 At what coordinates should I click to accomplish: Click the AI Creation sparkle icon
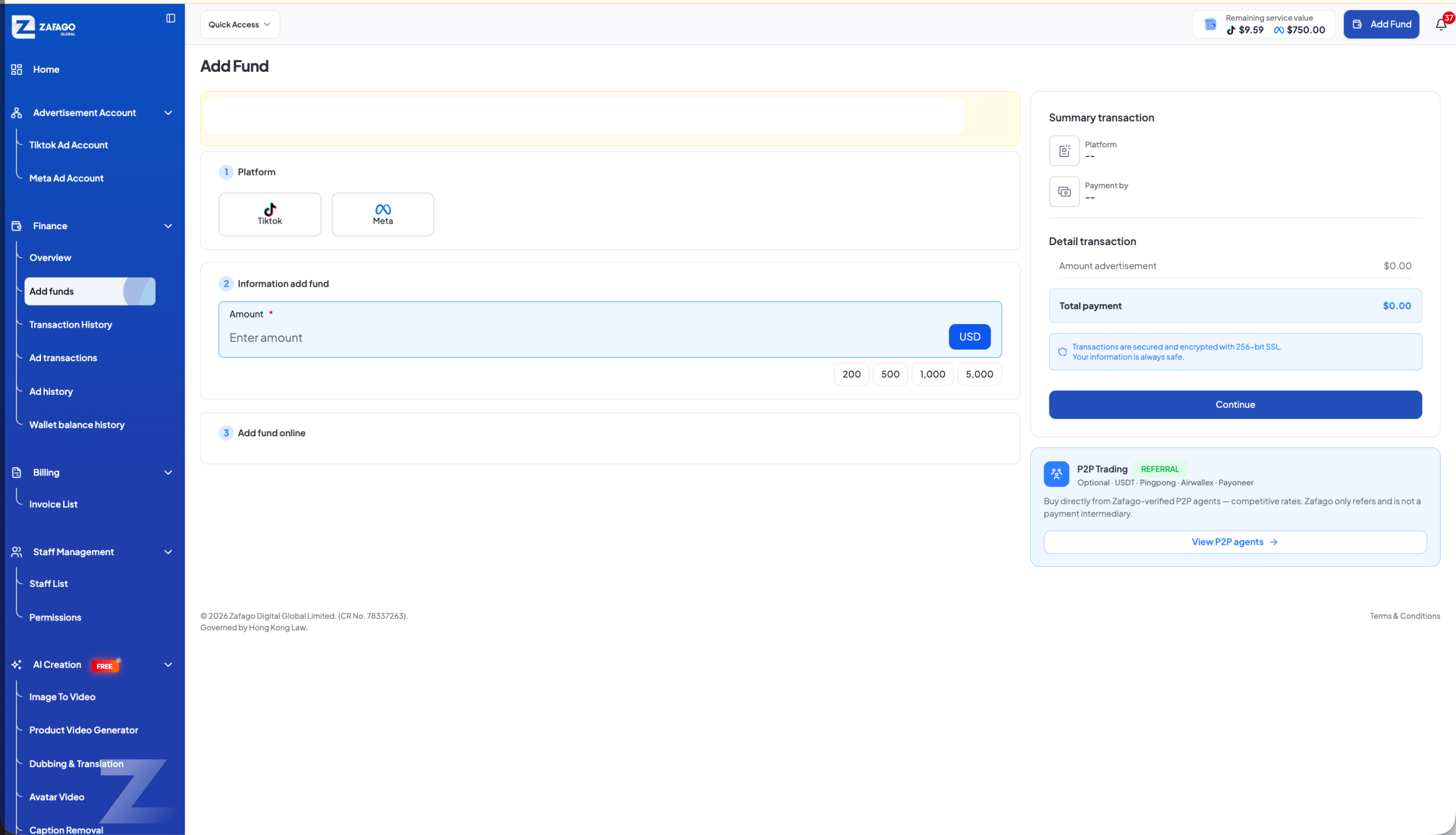tap(16, 665)
